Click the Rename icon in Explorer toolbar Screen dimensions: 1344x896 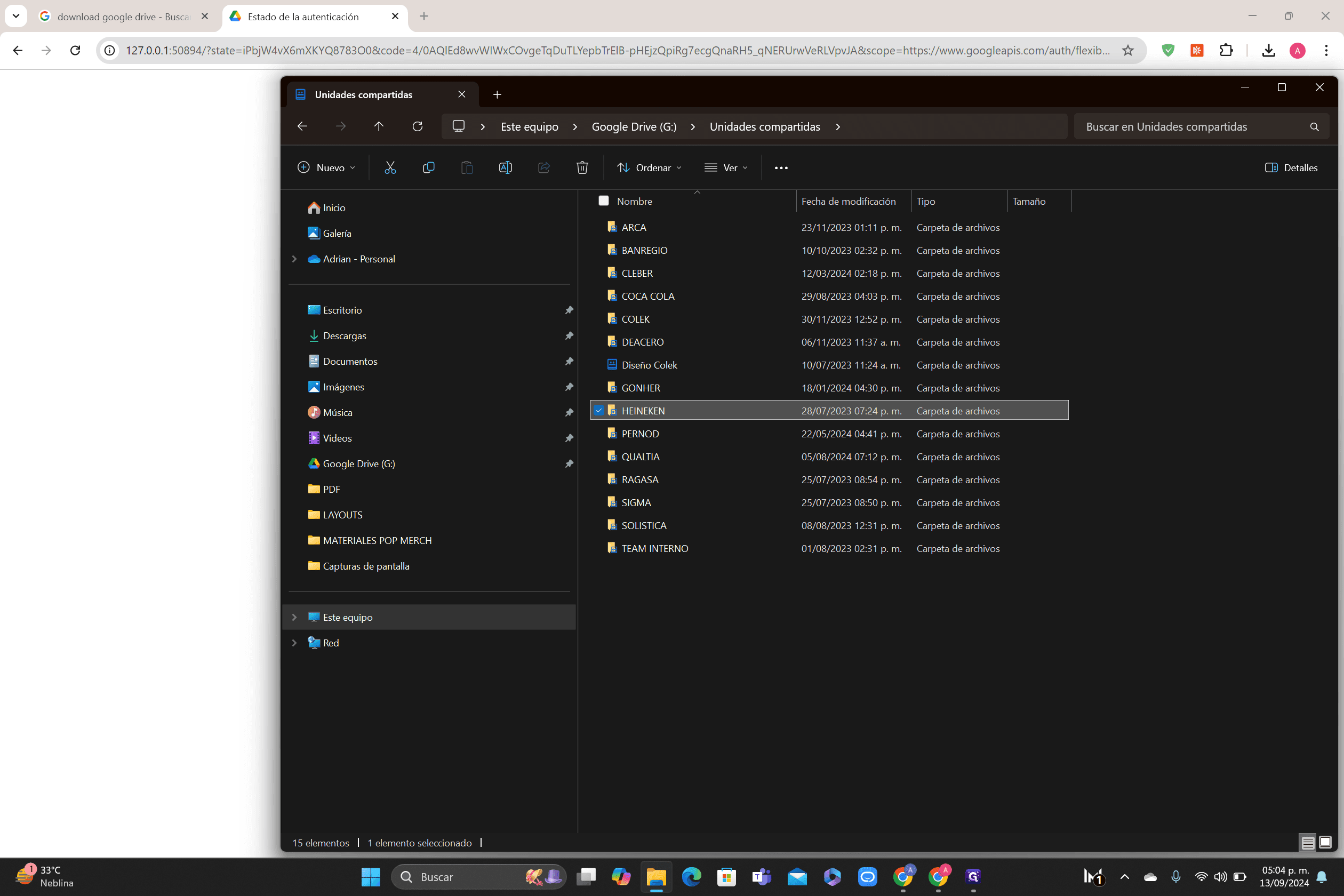point(505,167)
